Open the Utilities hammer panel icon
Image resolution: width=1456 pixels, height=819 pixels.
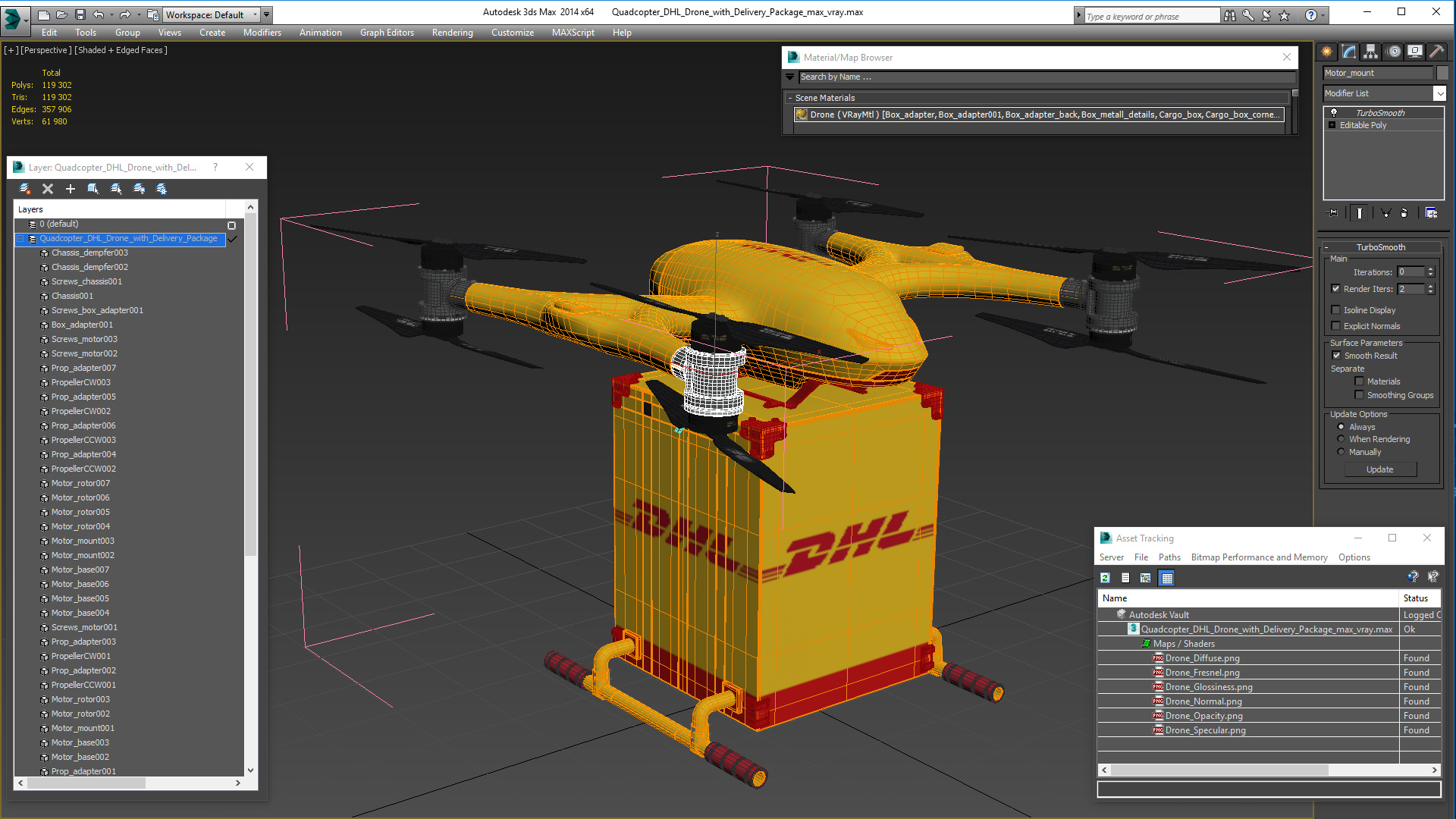[1436, 52]
